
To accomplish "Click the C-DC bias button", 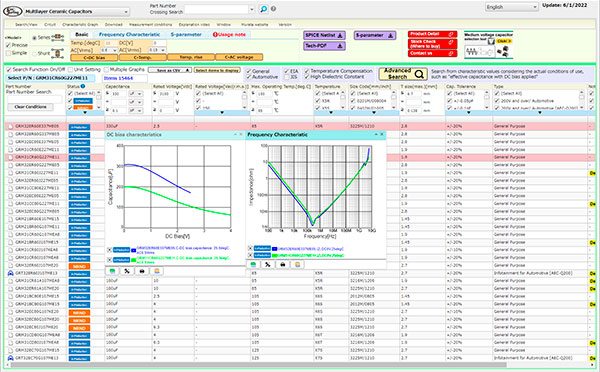I will pyautogui.click(x=94, y=57).
